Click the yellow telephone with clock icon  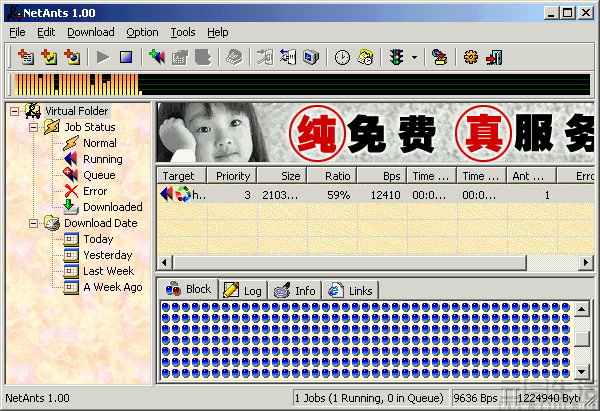pyautogui.click(x=365, y=57)
